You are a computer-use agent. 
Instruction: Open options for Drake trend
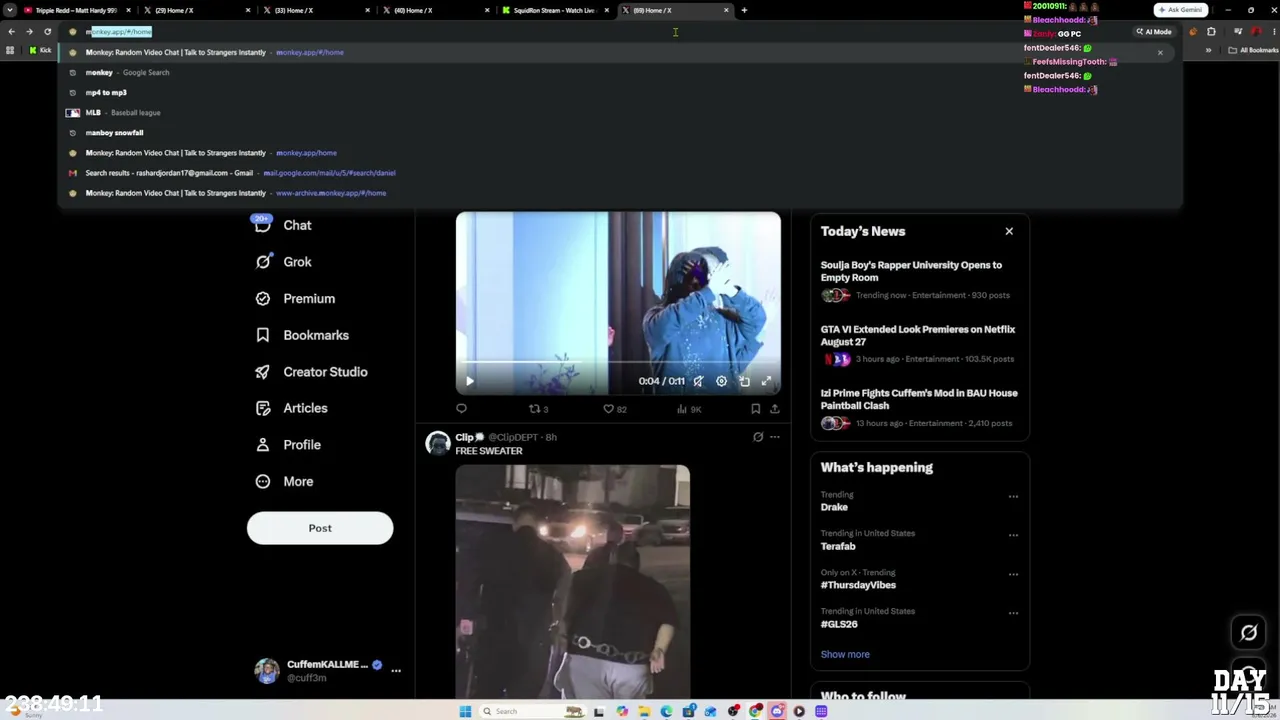(1013, 497)
